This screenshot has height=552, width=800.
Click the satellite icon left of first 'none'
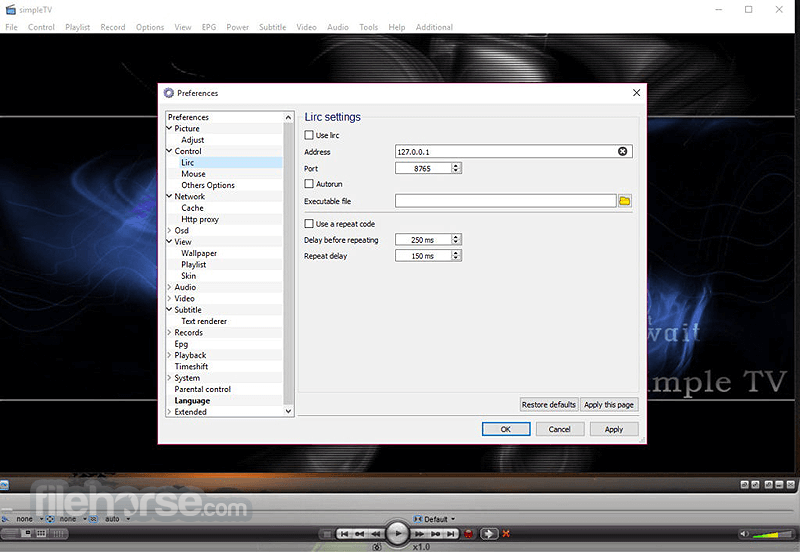pyautogui.click(x=5, y=519)
